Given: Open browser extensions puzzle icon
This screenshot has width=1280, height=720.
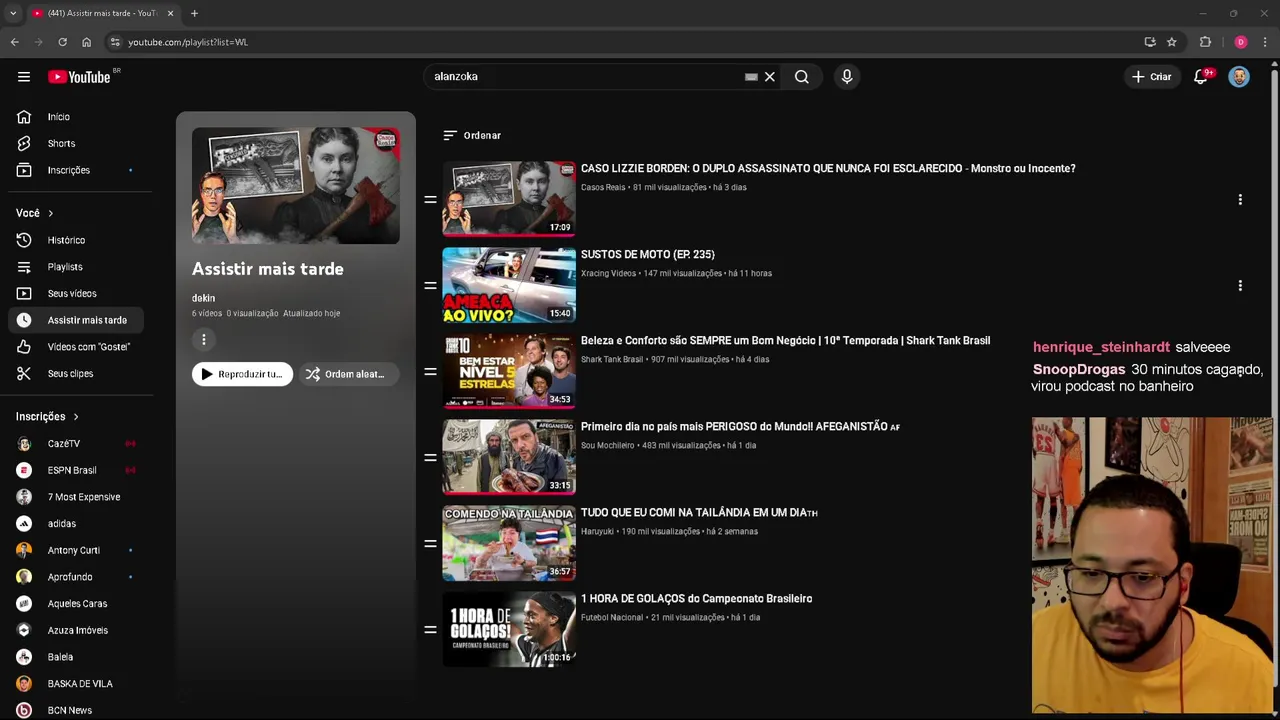Looking at the screenshot, I should (x=1205, y=42).
